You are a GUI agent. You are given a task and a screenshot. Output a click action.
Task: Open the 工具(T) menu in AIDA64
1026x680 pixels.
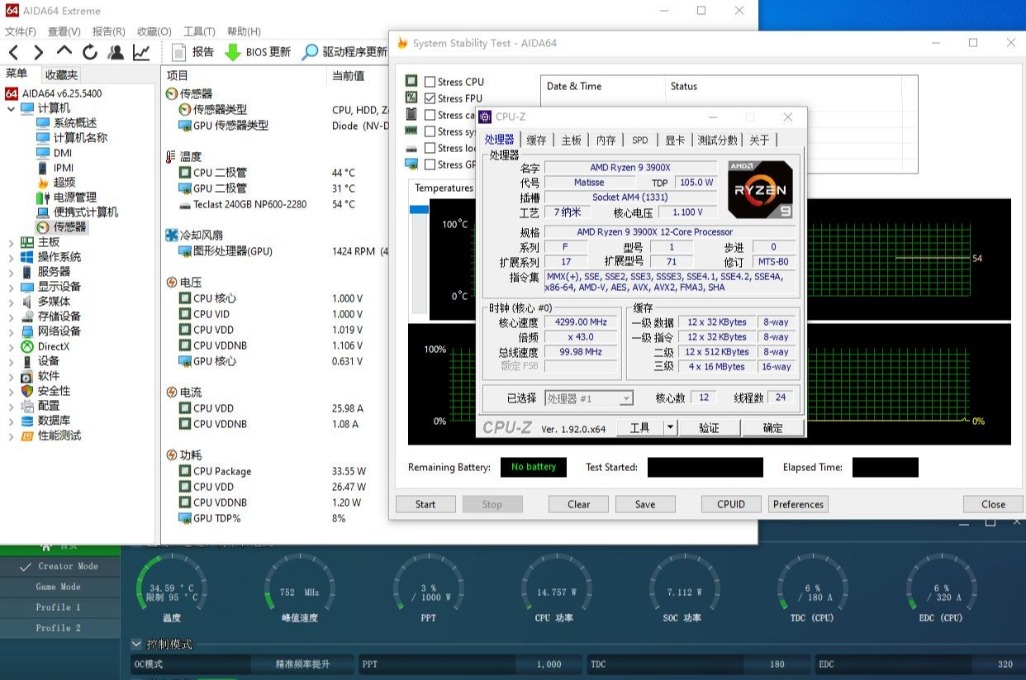[199, 31]
